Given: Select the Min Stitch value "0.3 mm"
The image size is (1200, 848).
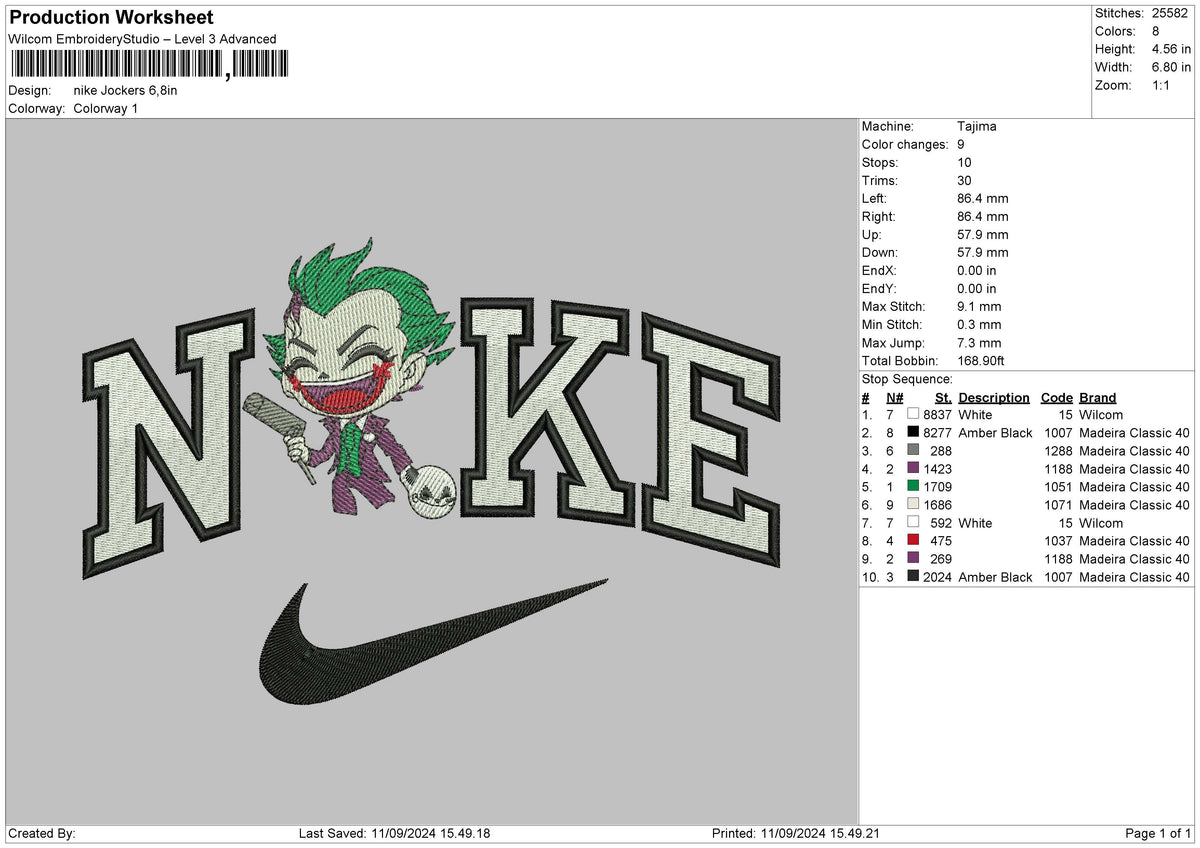Looking at the screenshot, I should tap(979, 324).
